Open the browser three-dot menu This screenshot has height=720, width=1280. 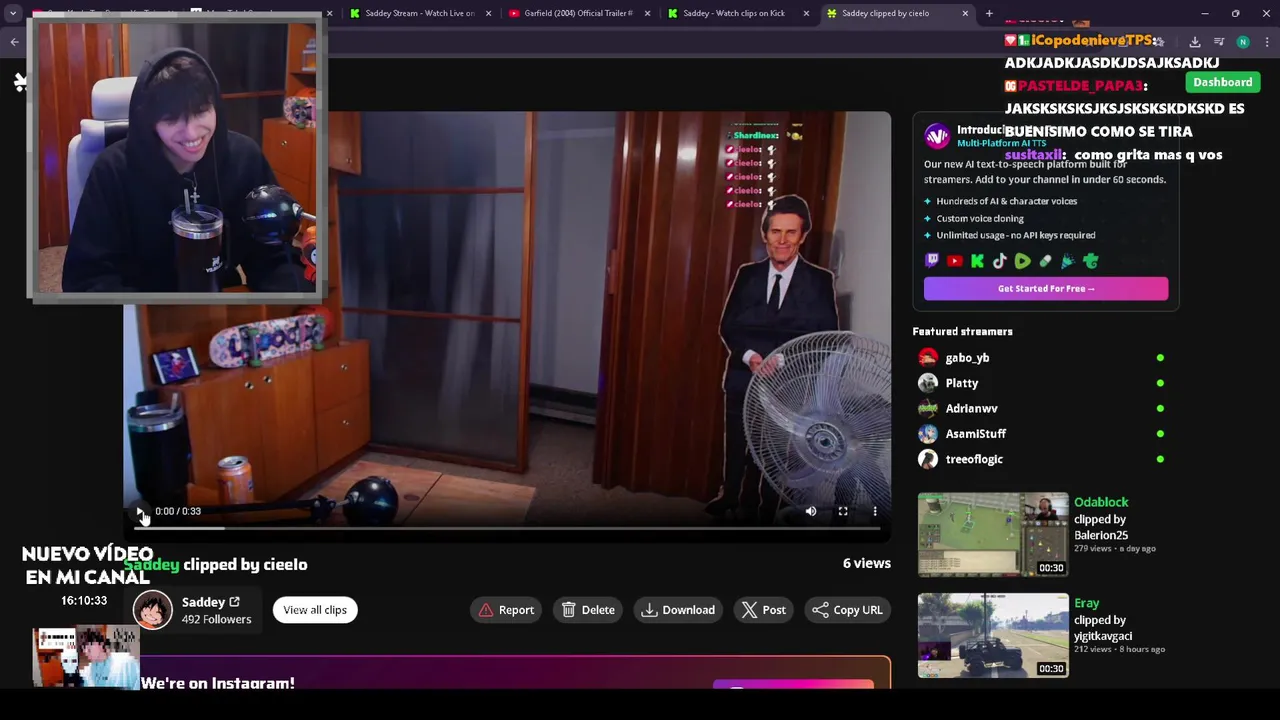[x=1267, y=42]
